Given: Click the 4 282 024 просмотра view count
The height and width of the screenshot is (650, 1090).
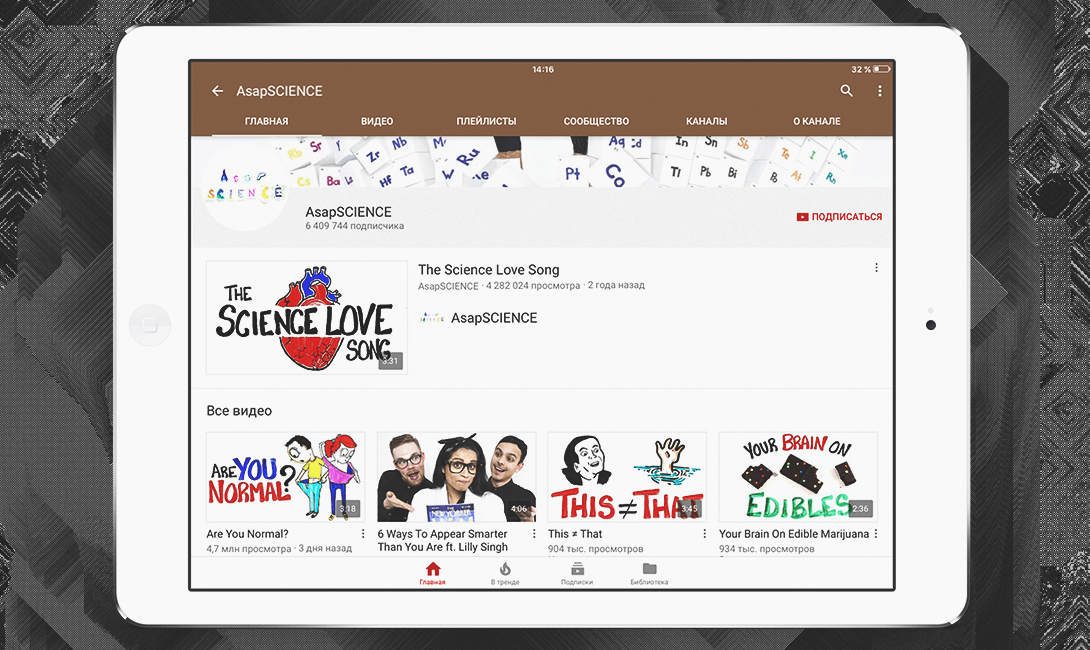Looking at the screenshot, I should 533,286.
